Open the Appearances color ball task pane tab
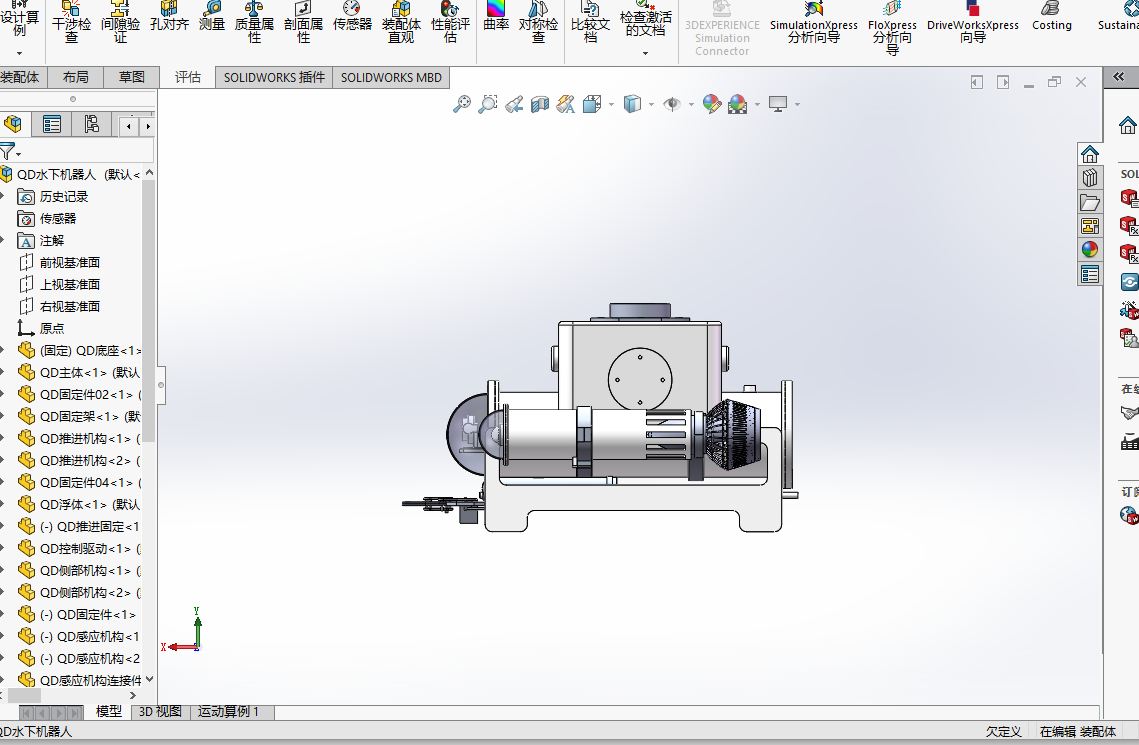The image size is (1139, 745). (1089, 250)
